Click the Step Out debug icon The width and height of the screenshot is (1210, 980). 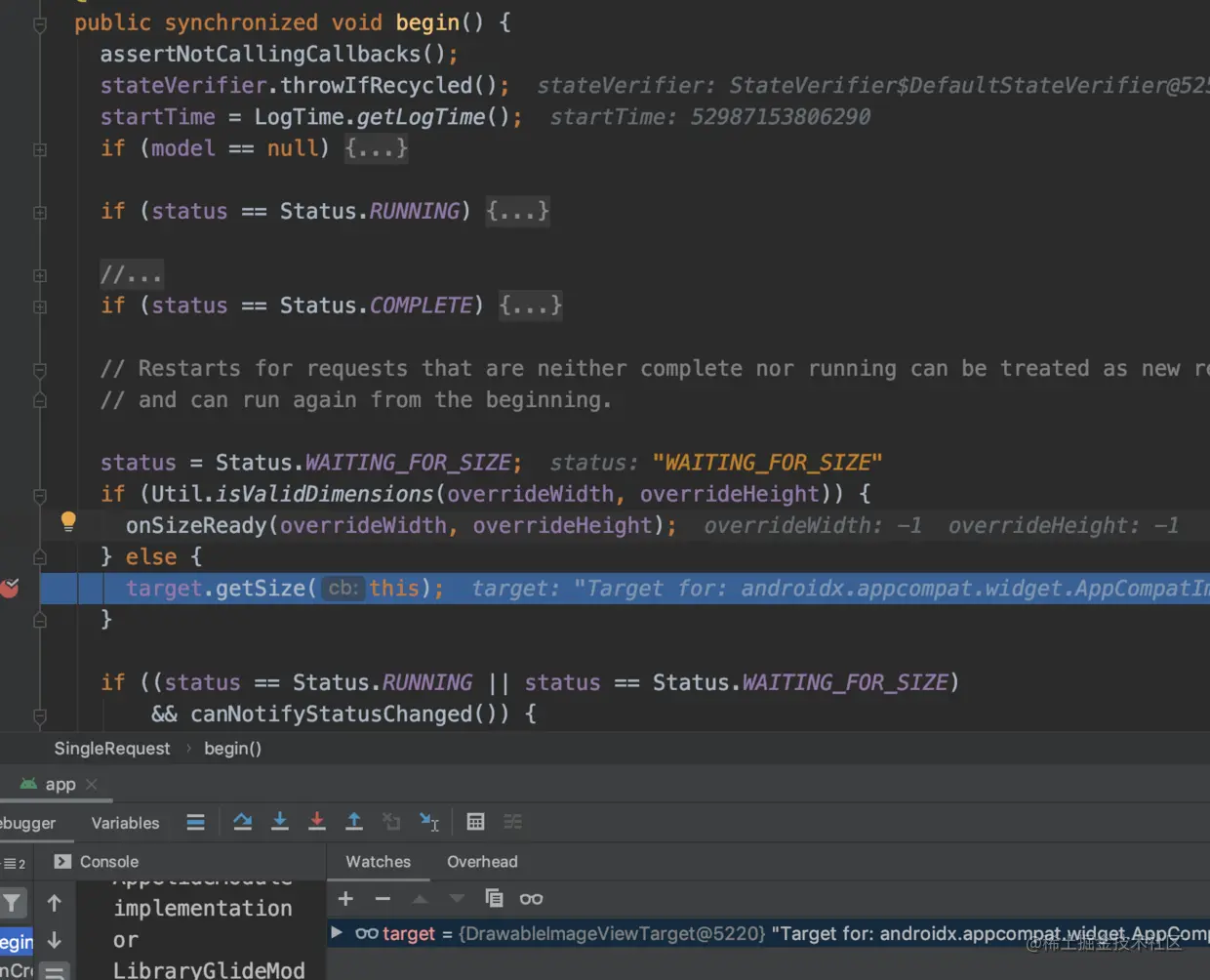point(354,822)
